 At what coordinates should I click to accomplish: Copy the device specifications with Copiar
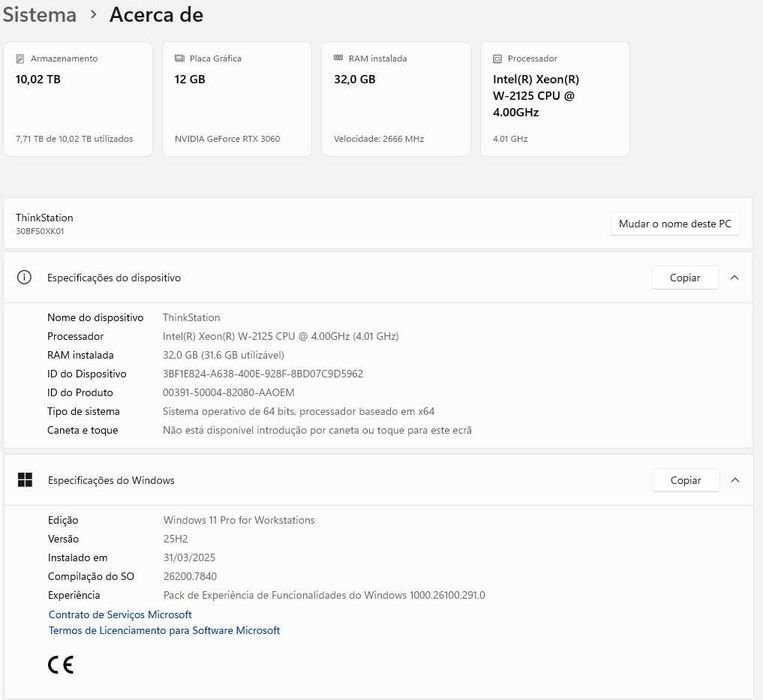(685, 278)
